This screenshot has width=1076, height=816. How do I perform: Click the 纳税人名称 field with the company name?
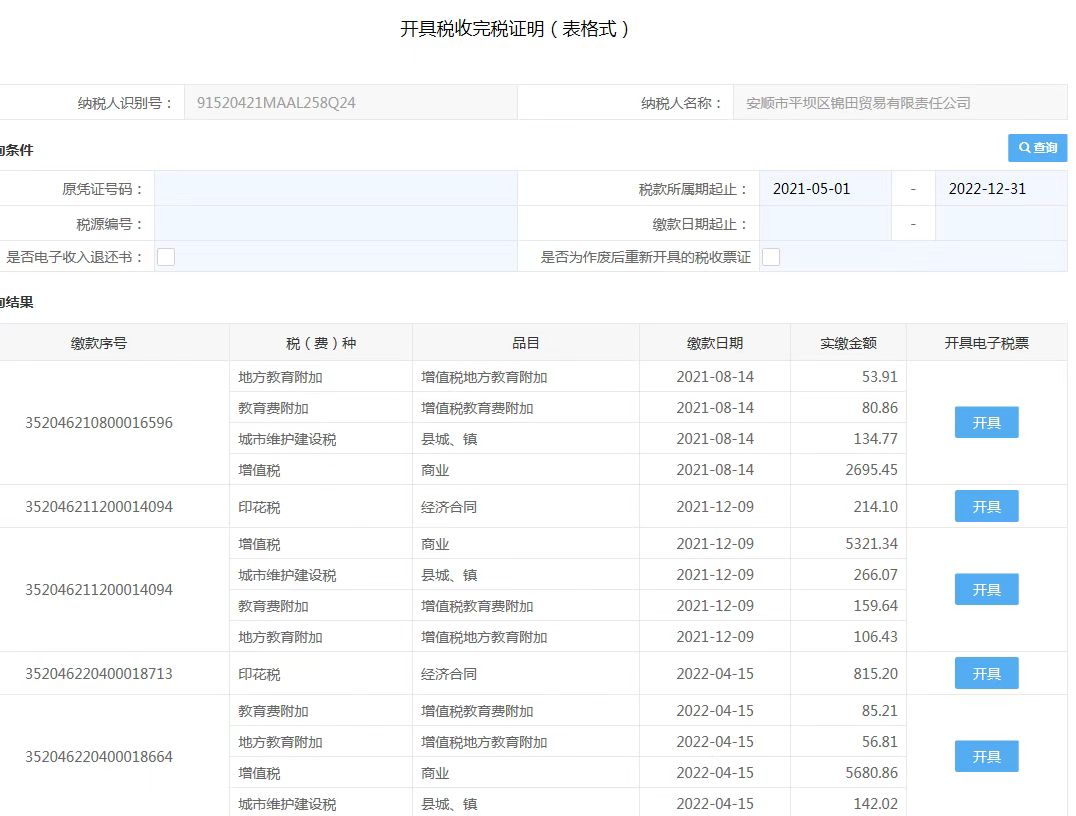(x=899, y=103)
